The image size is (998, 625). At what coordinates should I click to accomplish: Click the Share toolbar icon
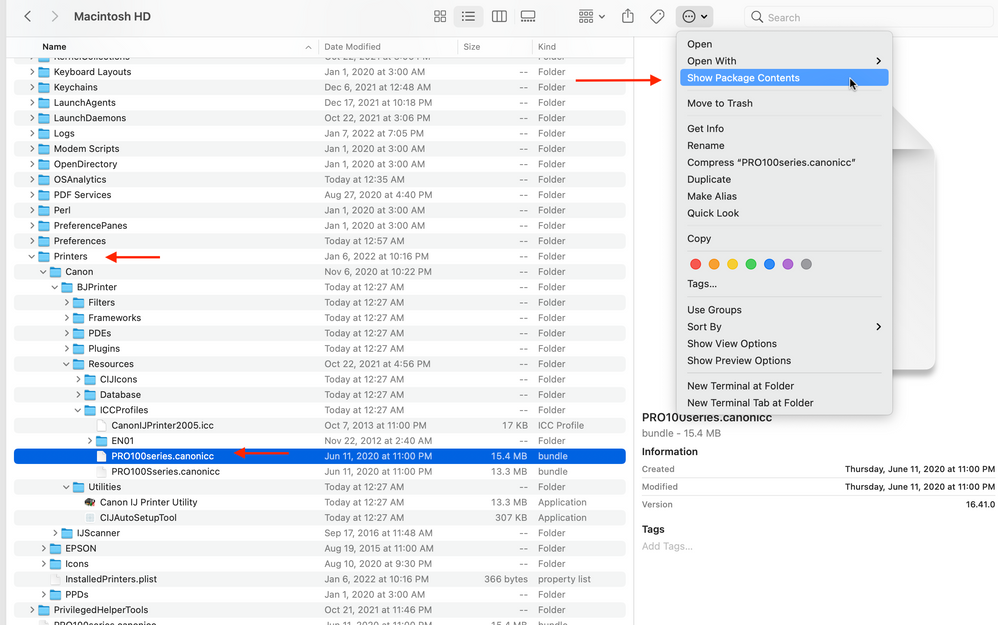[628, 17]
